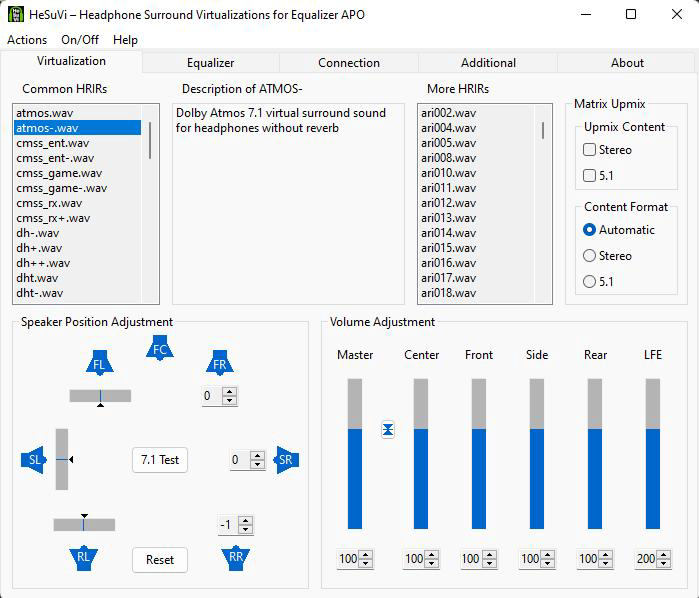Click the LFE volume slider
699x598 pixels.
pyautogui.click(x=653, y=454)
